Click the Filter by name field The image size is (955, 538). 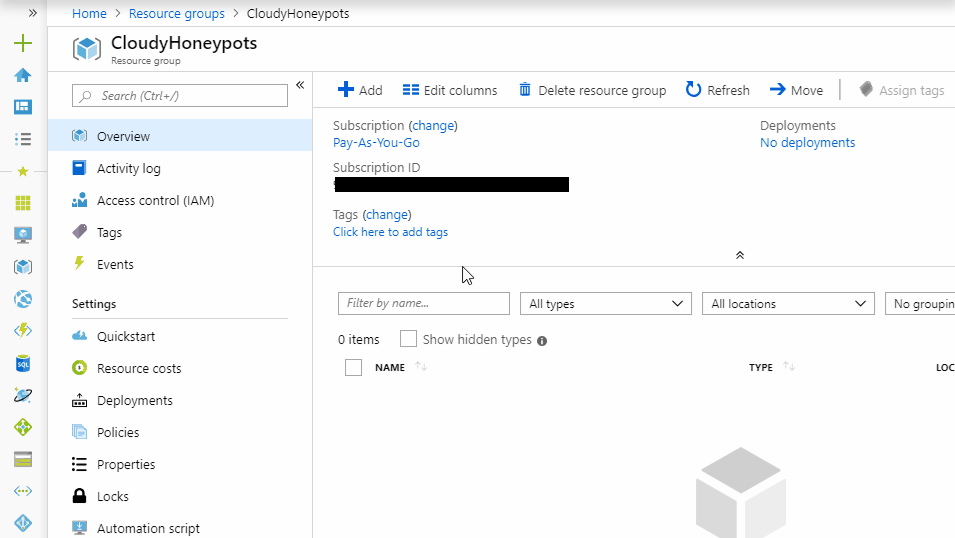[x=424, y=303]
